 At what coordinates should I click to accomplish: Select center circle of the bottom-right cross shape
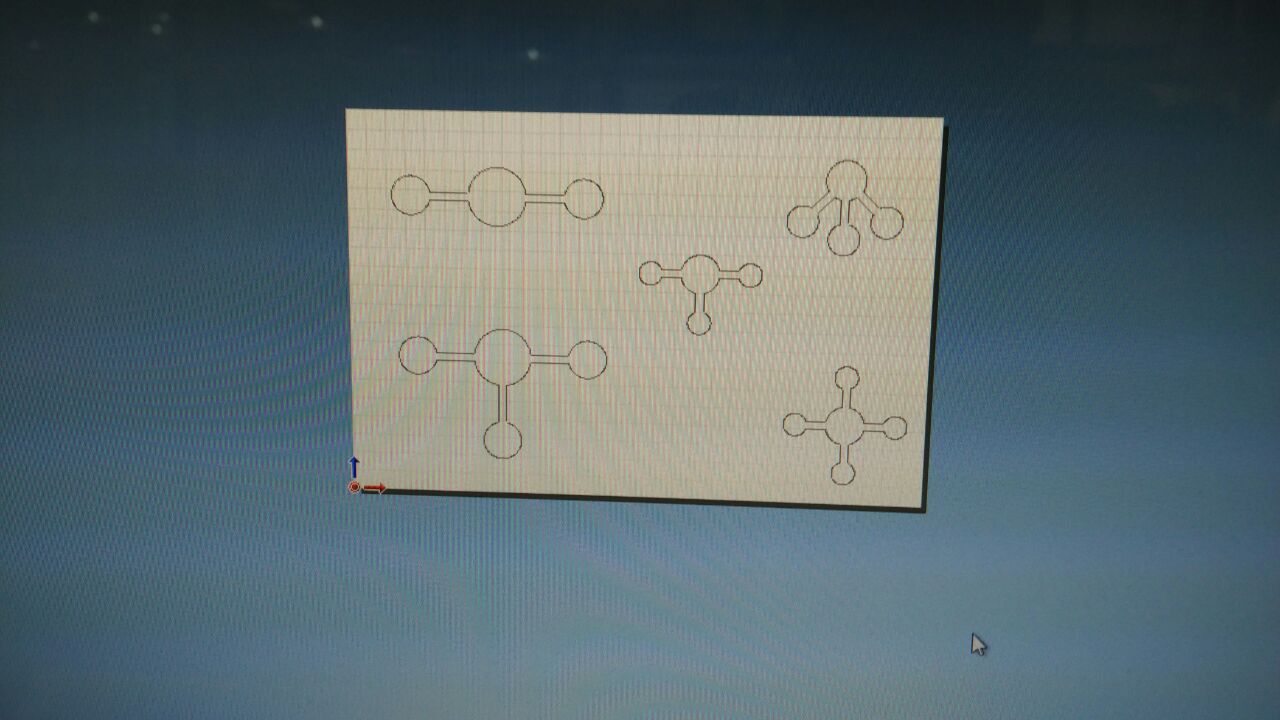coord(845,426)
